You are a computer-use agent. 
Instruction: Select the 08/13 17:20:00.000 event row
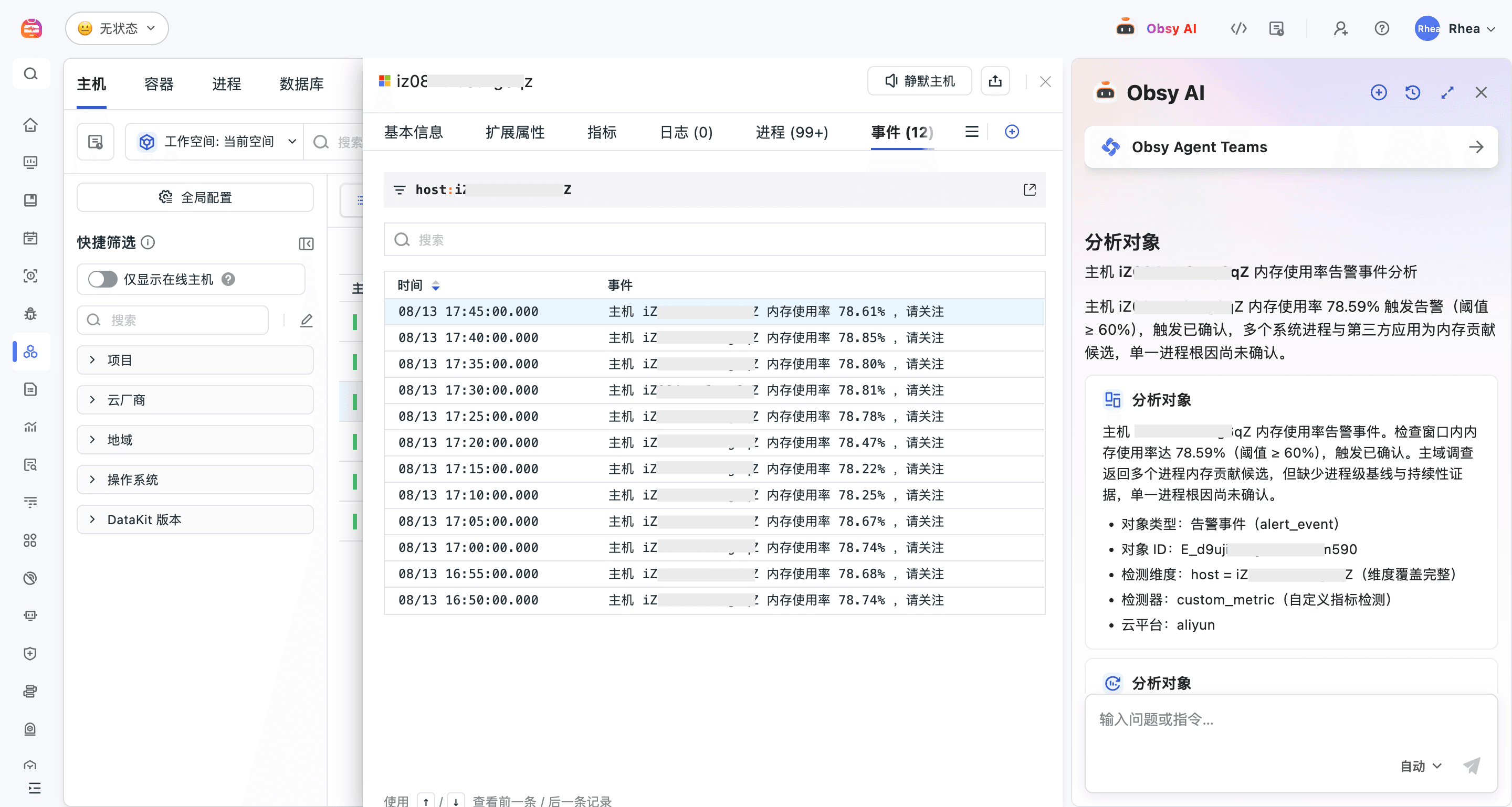715,443
